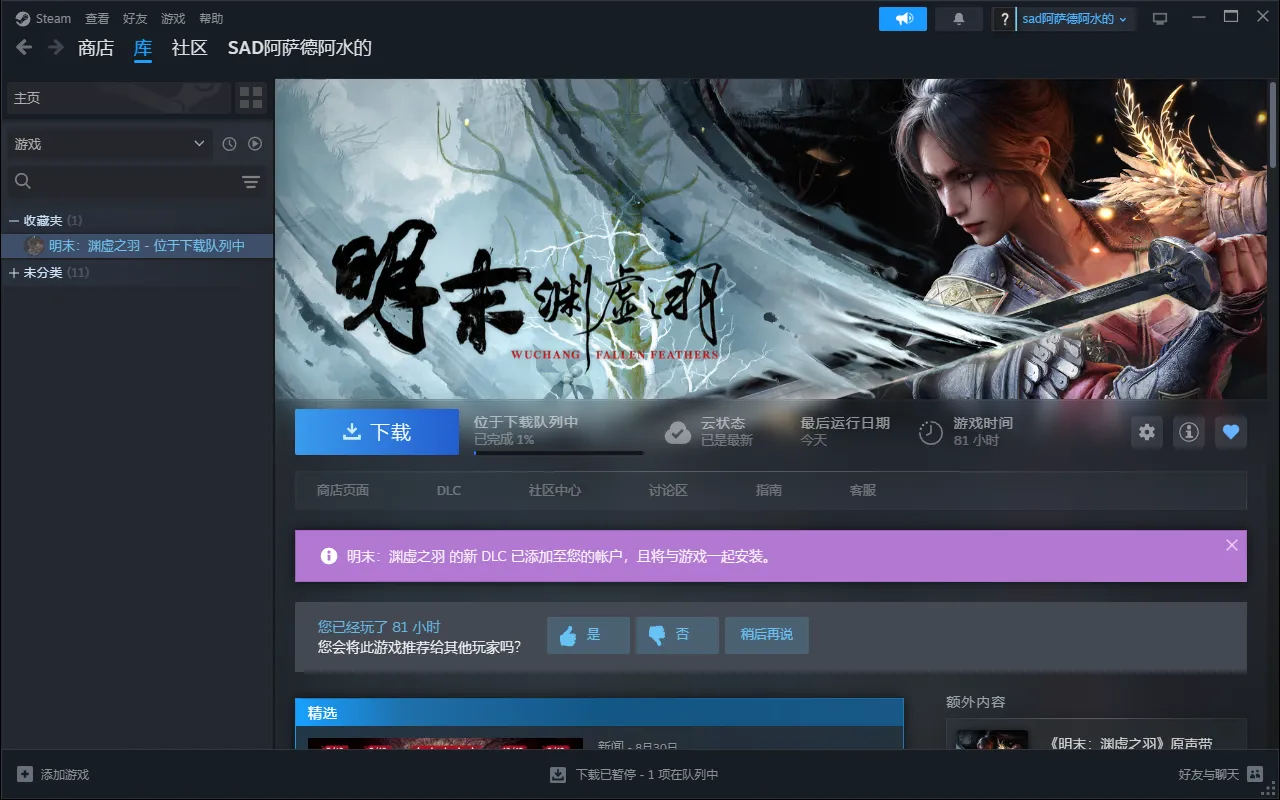Open advanced filter settings icon
Viewport: 1280px width, 800px height.
point(250,181)
